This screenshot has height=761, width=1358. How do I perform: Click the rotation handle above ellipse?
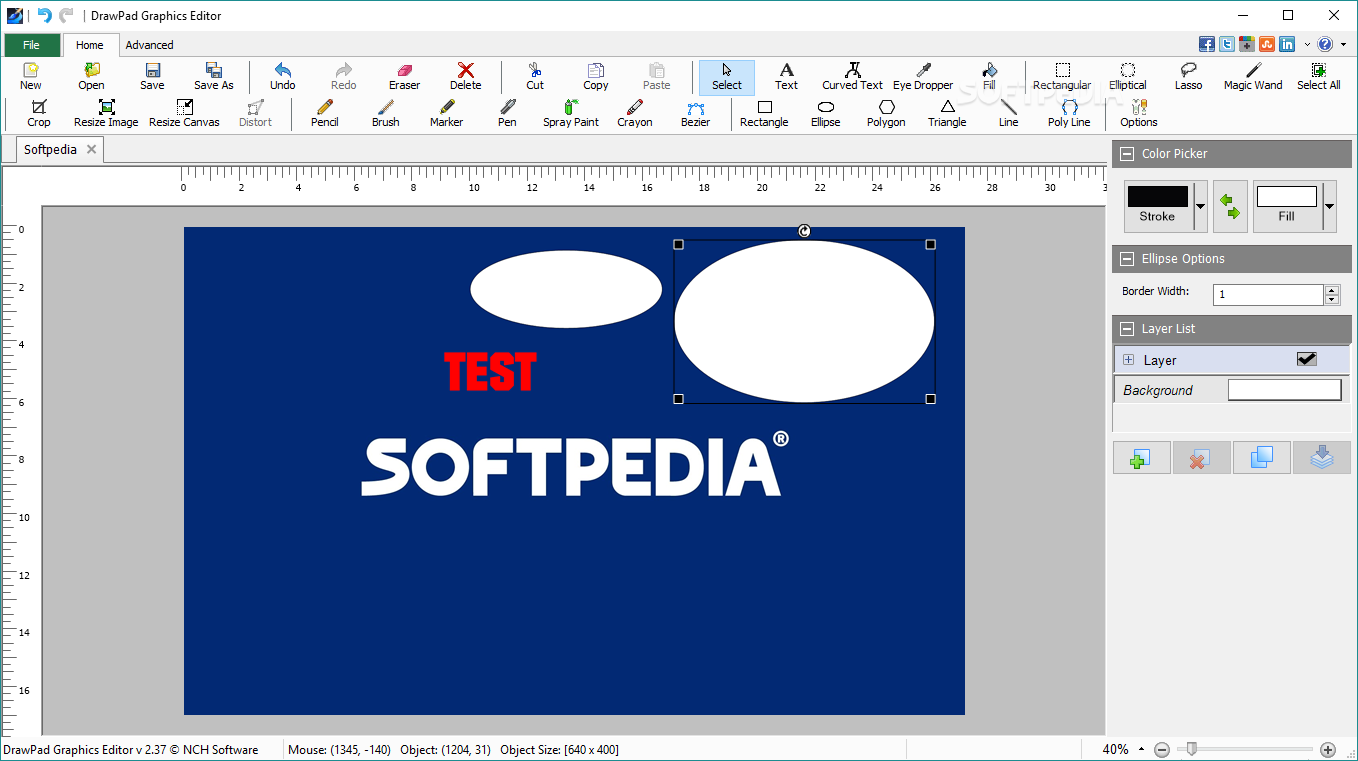click(x=804, y=231)
